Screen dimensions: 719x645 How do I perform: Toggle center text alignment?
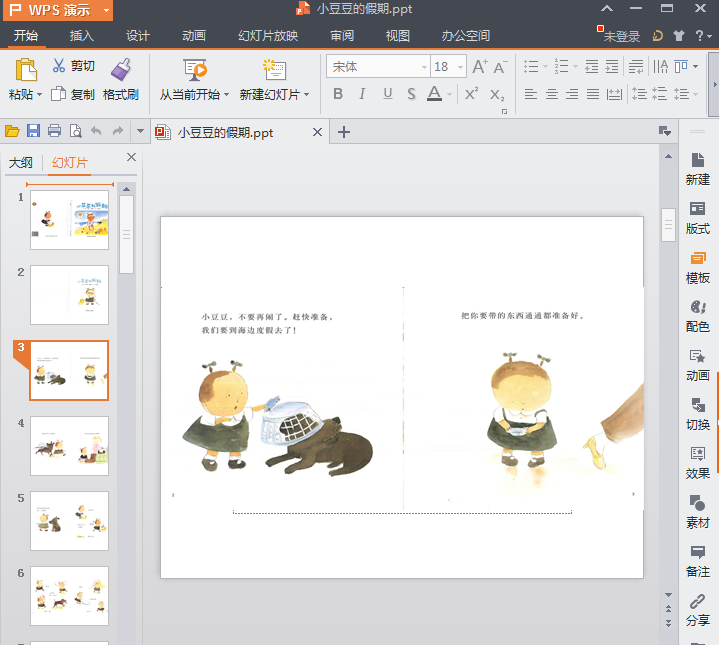[552, 94]
